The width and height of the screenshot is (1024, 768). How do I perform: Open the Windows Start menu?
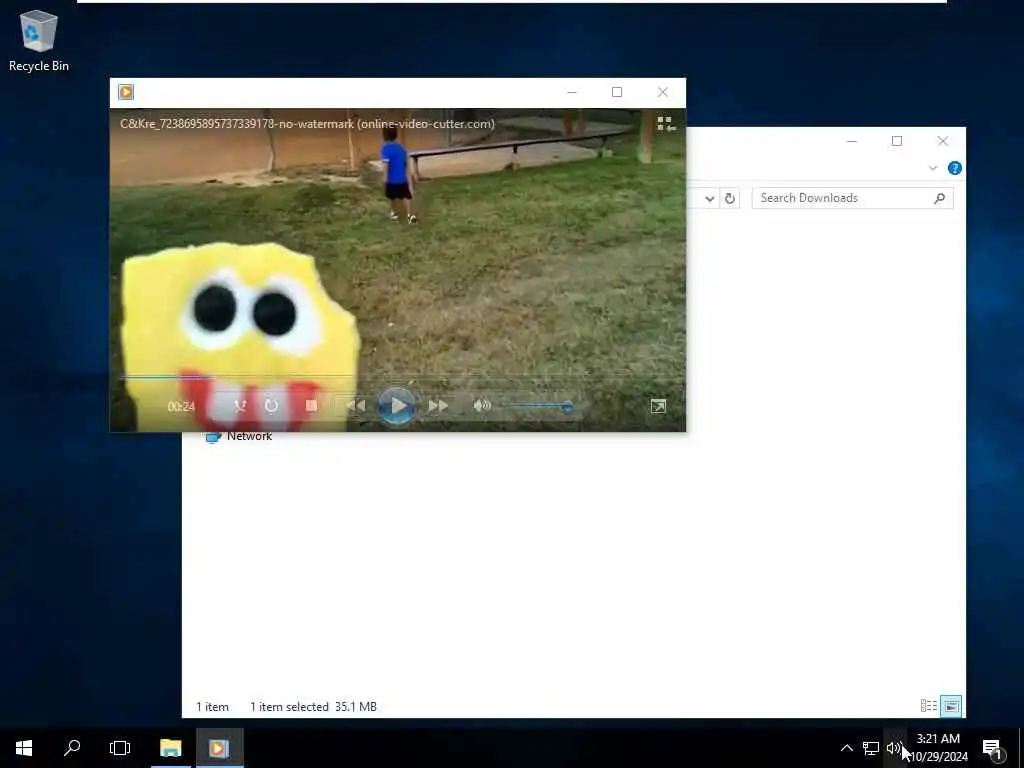[24, 748]
